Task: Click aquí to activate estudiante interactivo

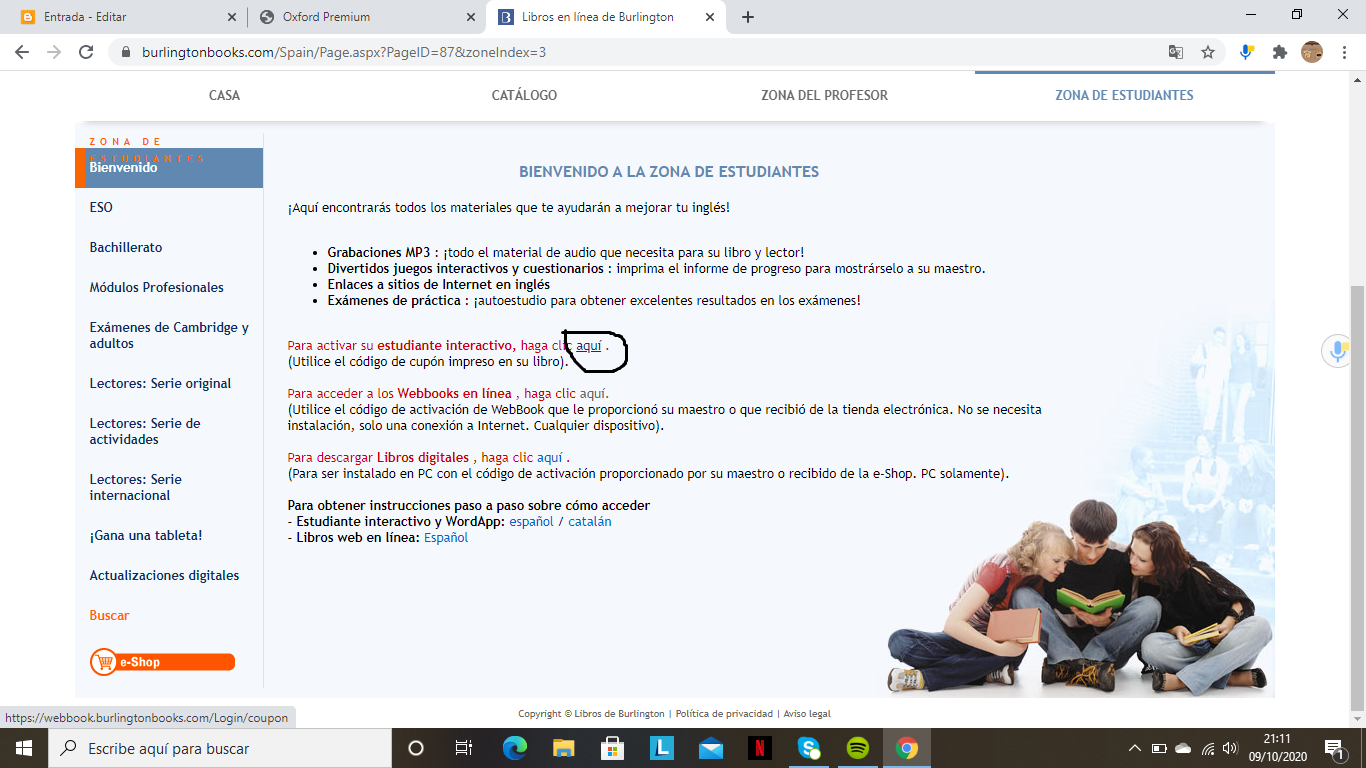Action: [x=589, y=345]
